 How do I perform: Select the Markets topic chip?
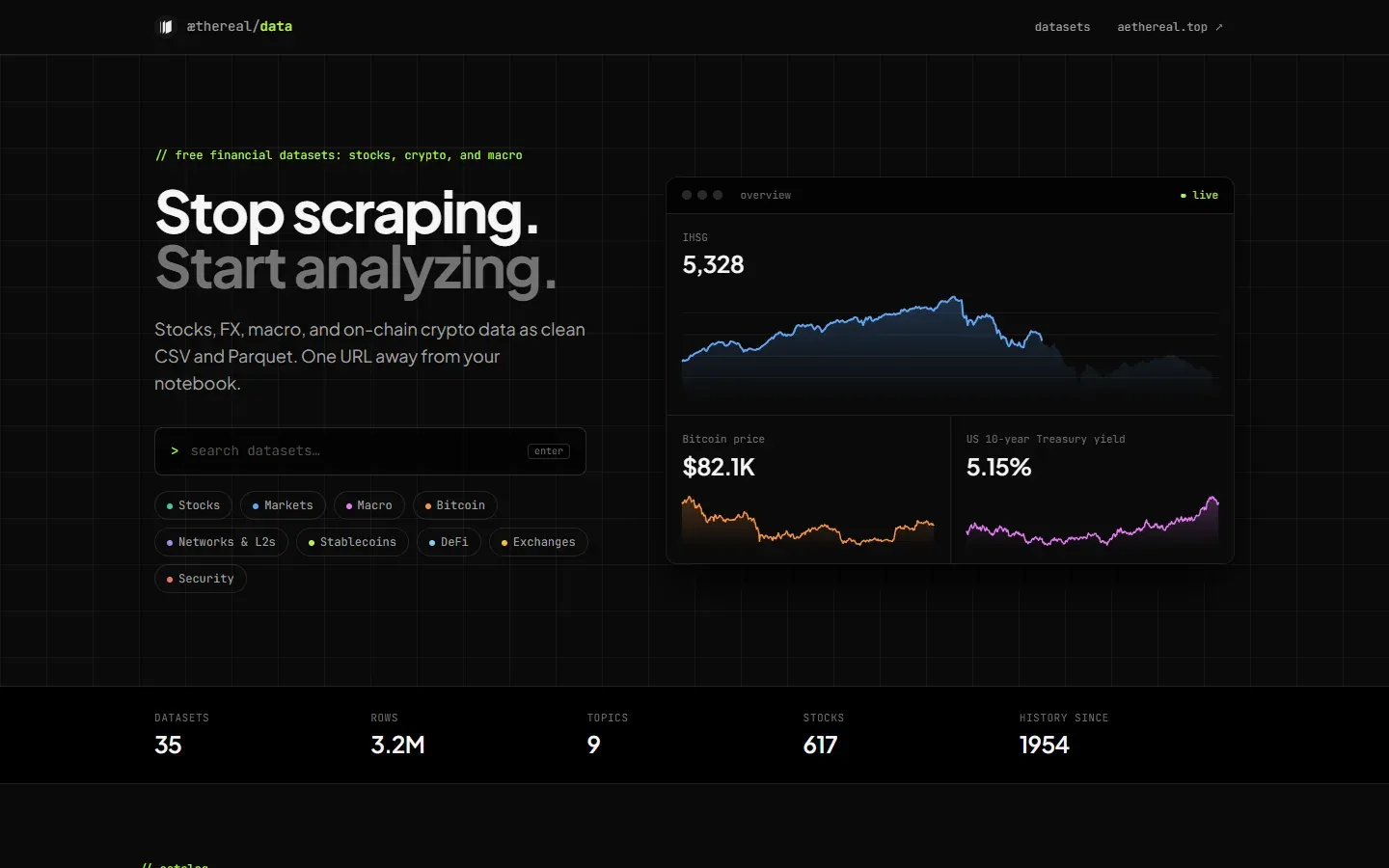tap(283, 505)
